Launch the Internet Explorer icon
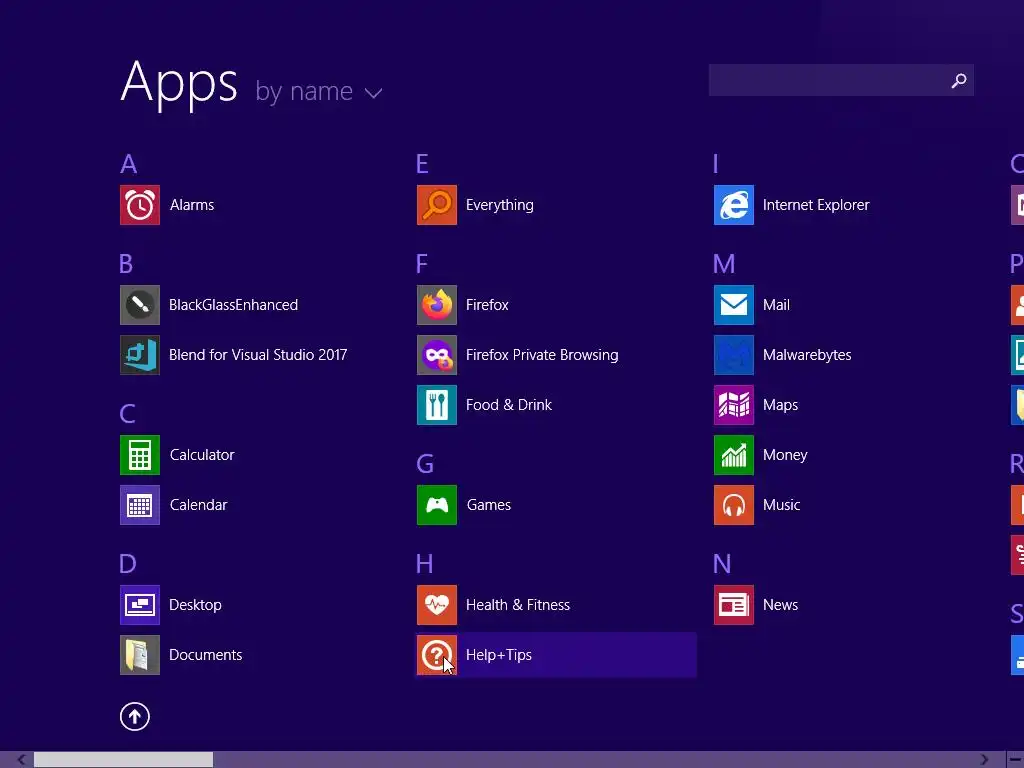 [734, 205]
